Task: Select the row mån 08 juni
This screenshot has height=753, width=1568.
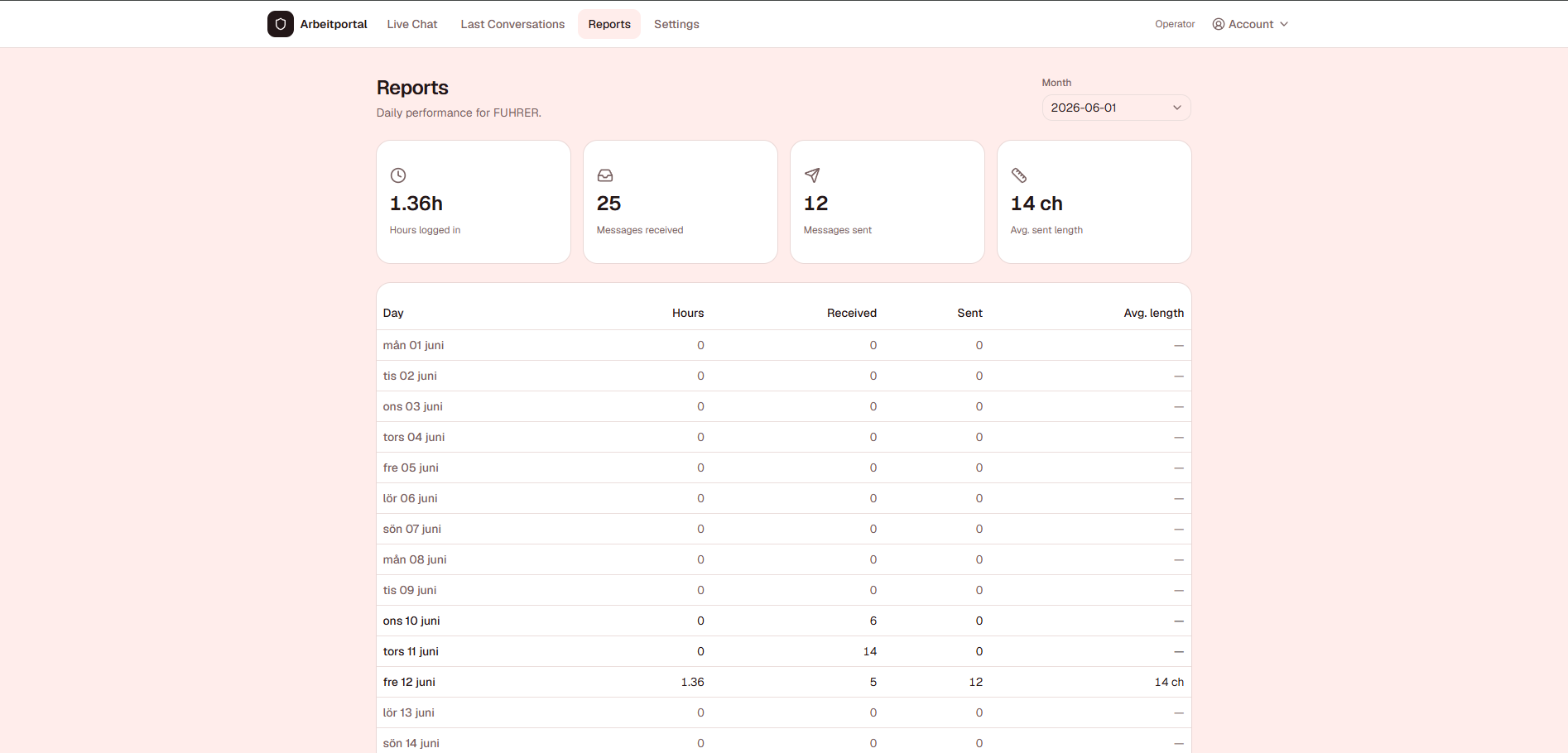Action: click(784, 559)
